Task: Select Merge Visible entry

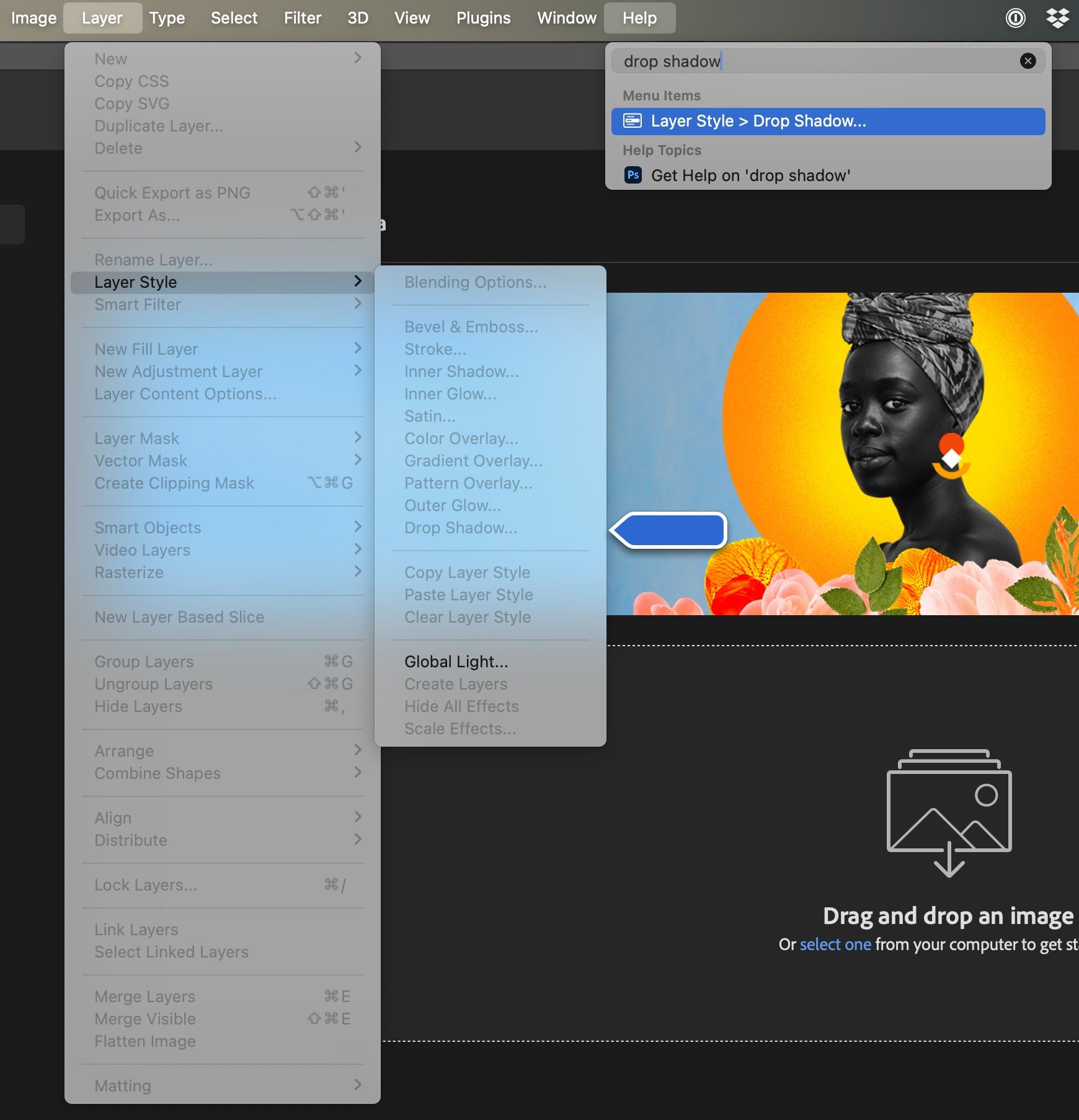Action: [x=222, y=1019]
